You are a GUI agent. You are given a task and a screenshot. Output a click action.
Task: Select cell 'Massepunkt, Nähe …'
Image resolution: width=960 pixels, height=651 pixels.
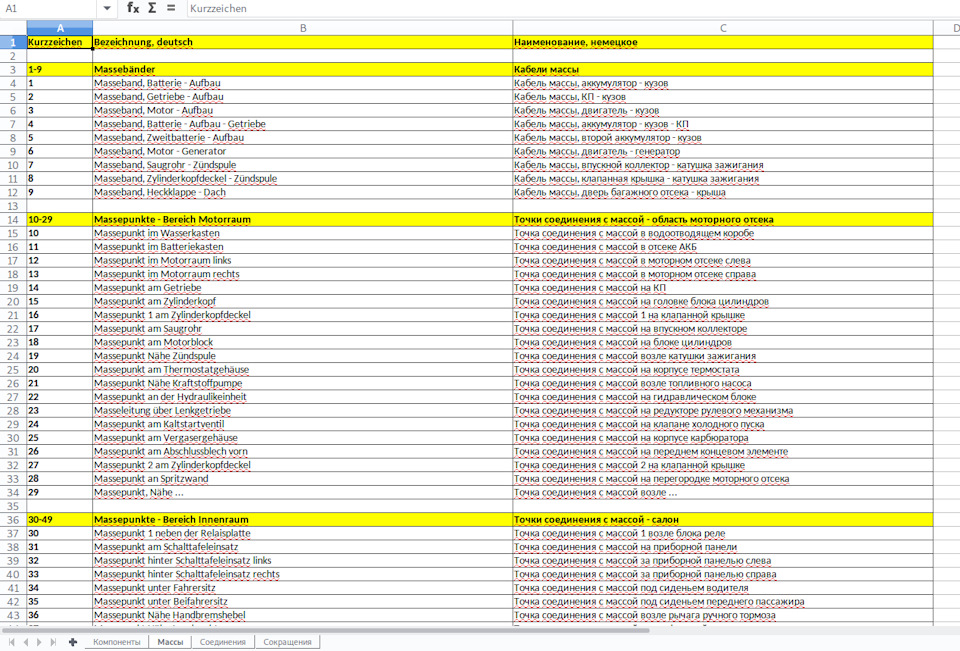click(x=303, y=492)
